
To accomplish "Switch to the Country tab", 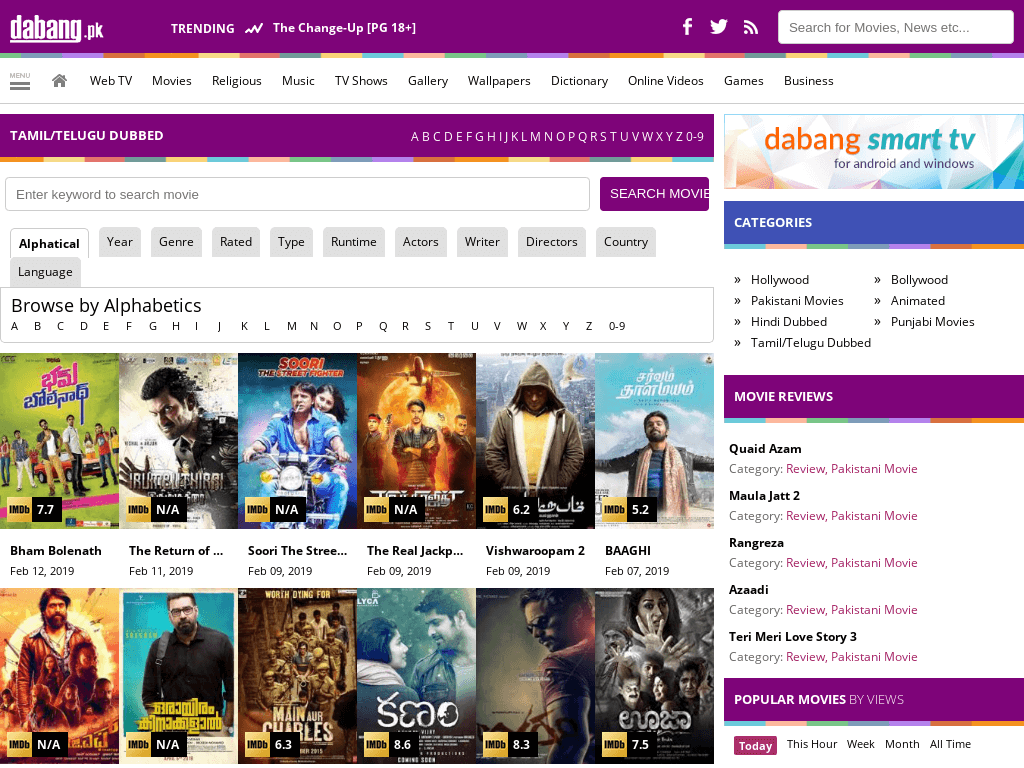I will click(x=626, y=242).
